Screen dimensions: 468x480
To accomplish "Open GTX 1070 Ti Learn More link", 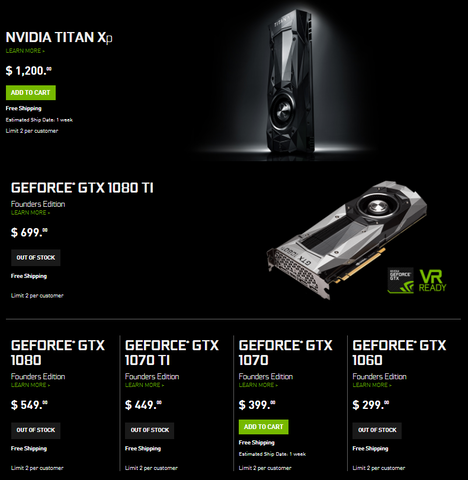I will point(144,385).
